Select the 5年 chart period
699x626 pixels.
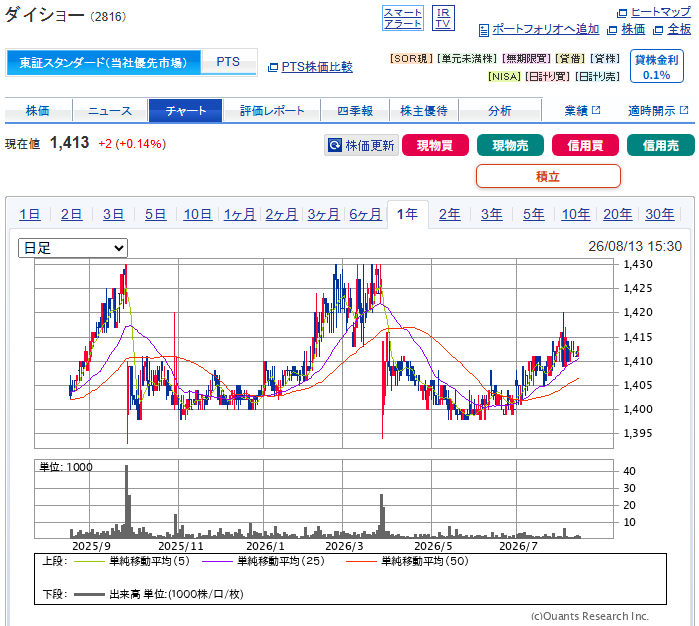(534, 214)
